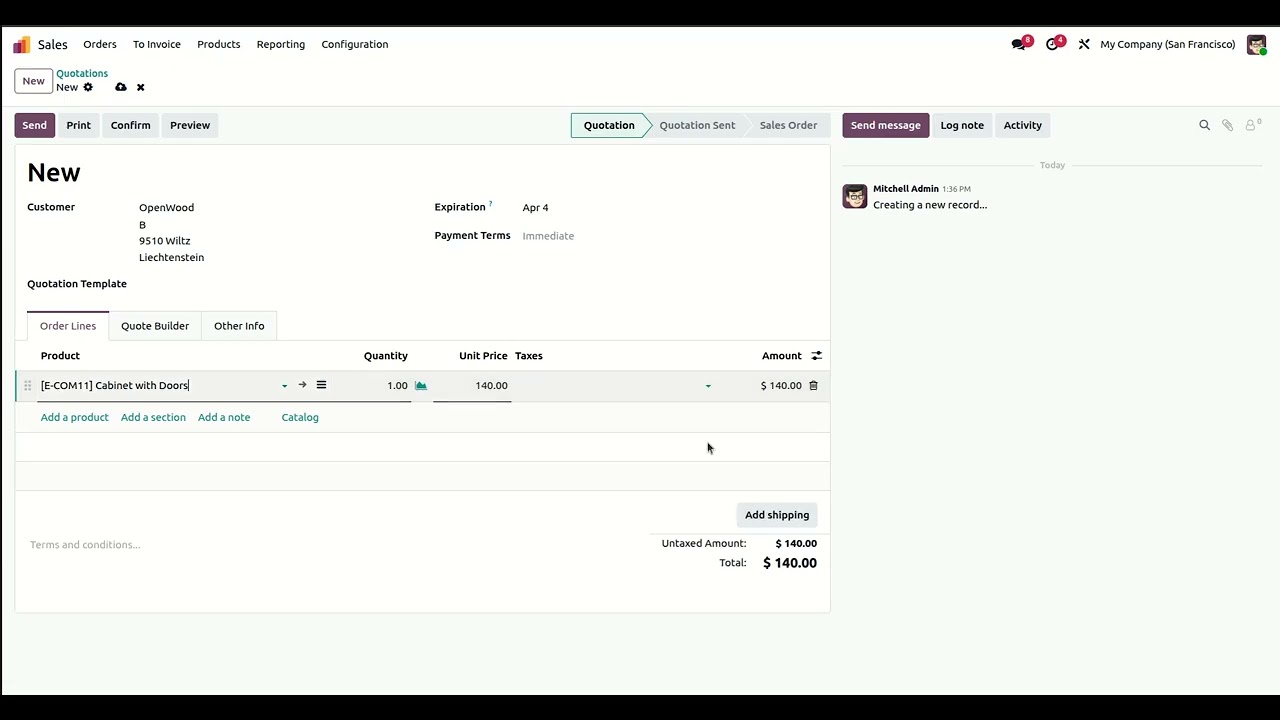Open the Reporting menu
Image resolution: width=1280 pixels, height=720 pixels.
281,44
